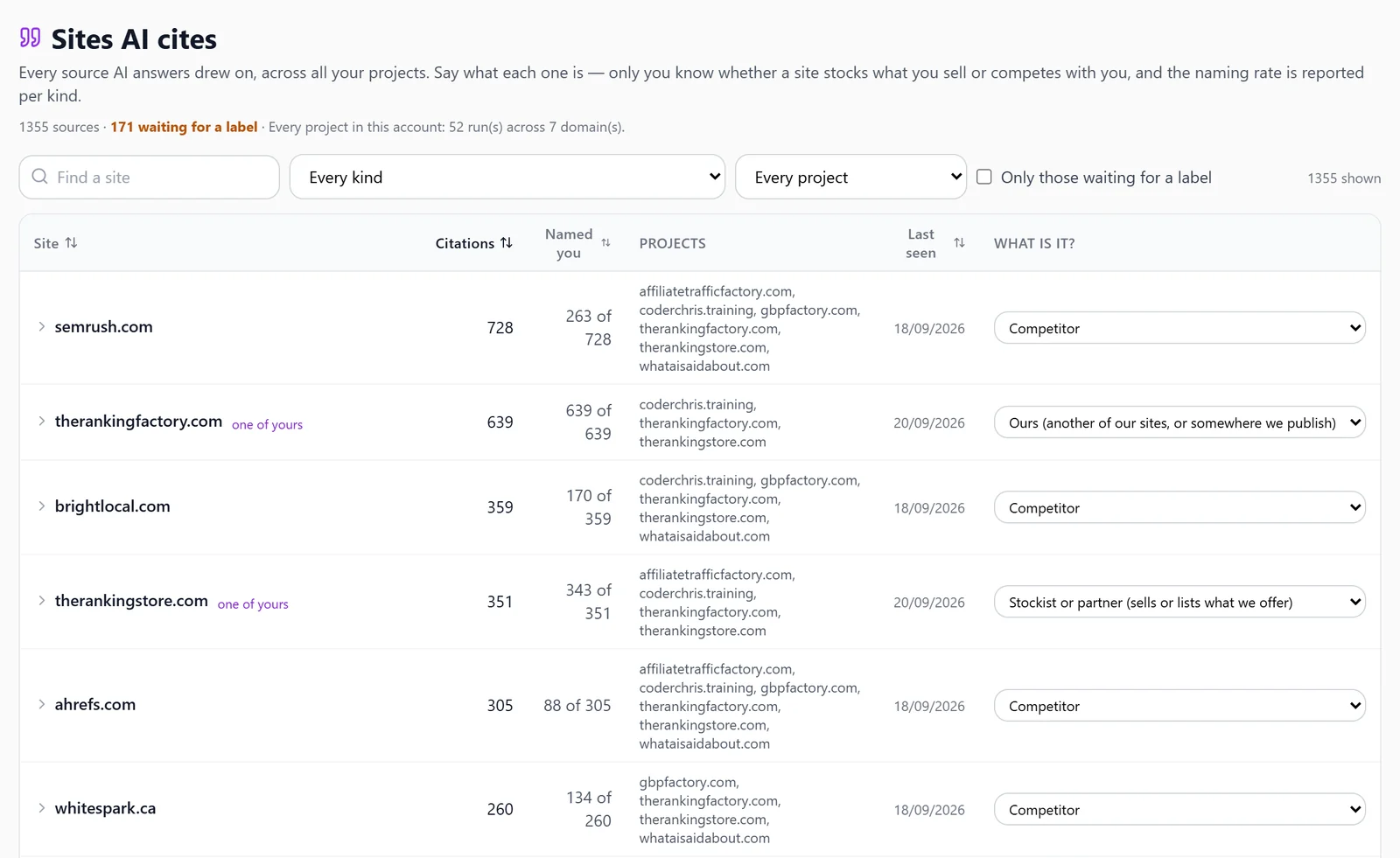Image resolution: width=1400 pixels, height=858 pixels.
Task: Click the brightlocal.com site name
Action: 112,506
